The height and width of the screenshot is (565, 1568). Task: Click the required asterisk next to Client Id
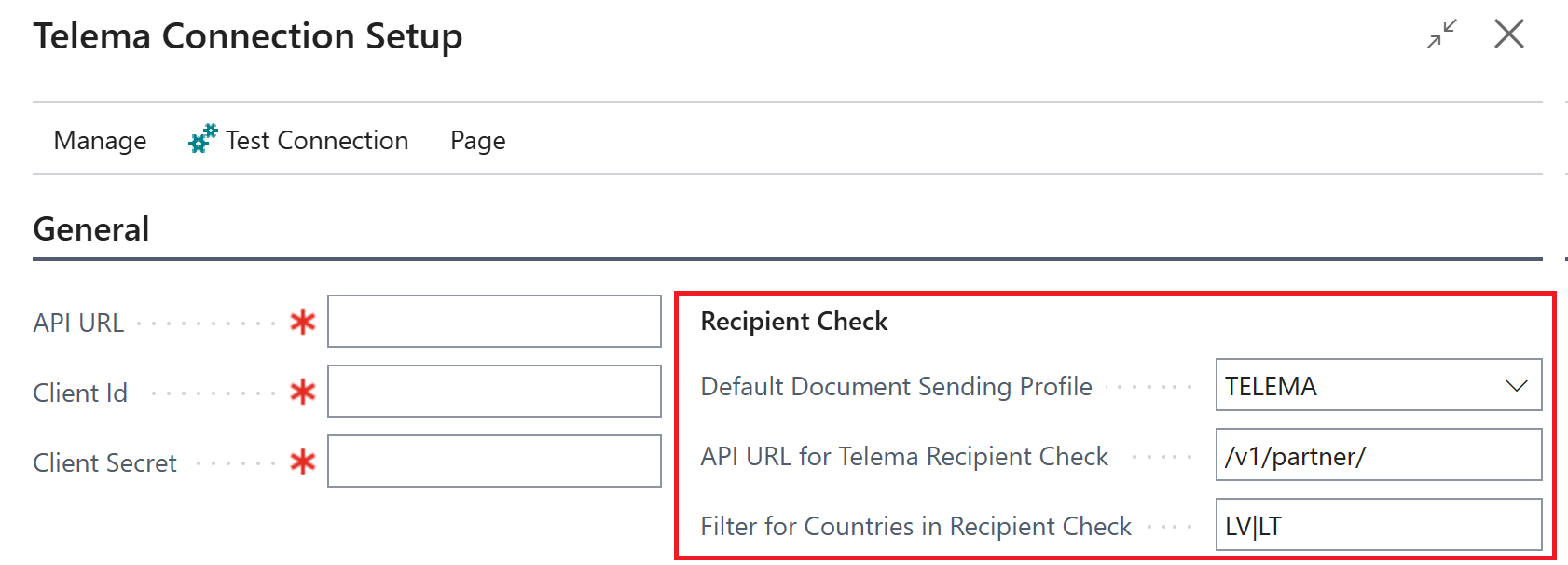[302, 393]
